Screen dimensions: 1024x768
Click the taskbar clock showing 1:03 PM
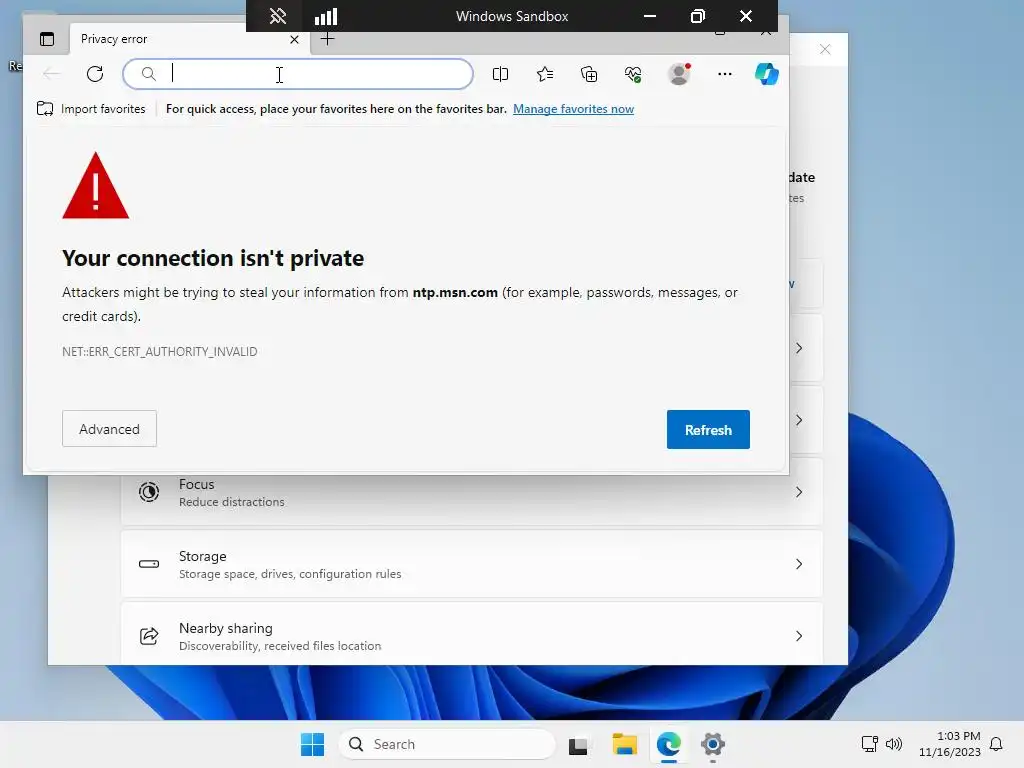pos(950,744)
